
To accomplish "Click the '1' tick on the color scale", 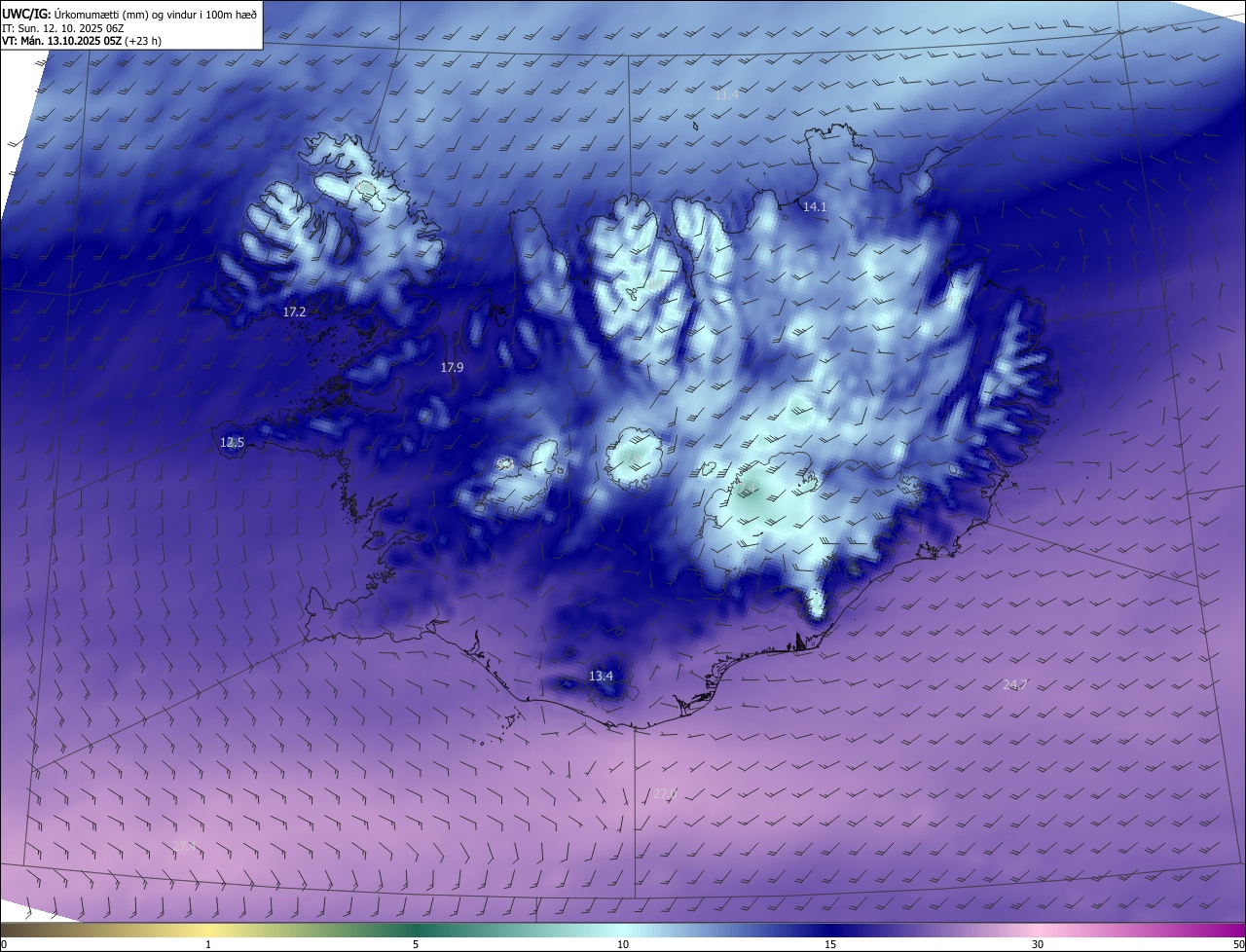I will coord(208,944).
